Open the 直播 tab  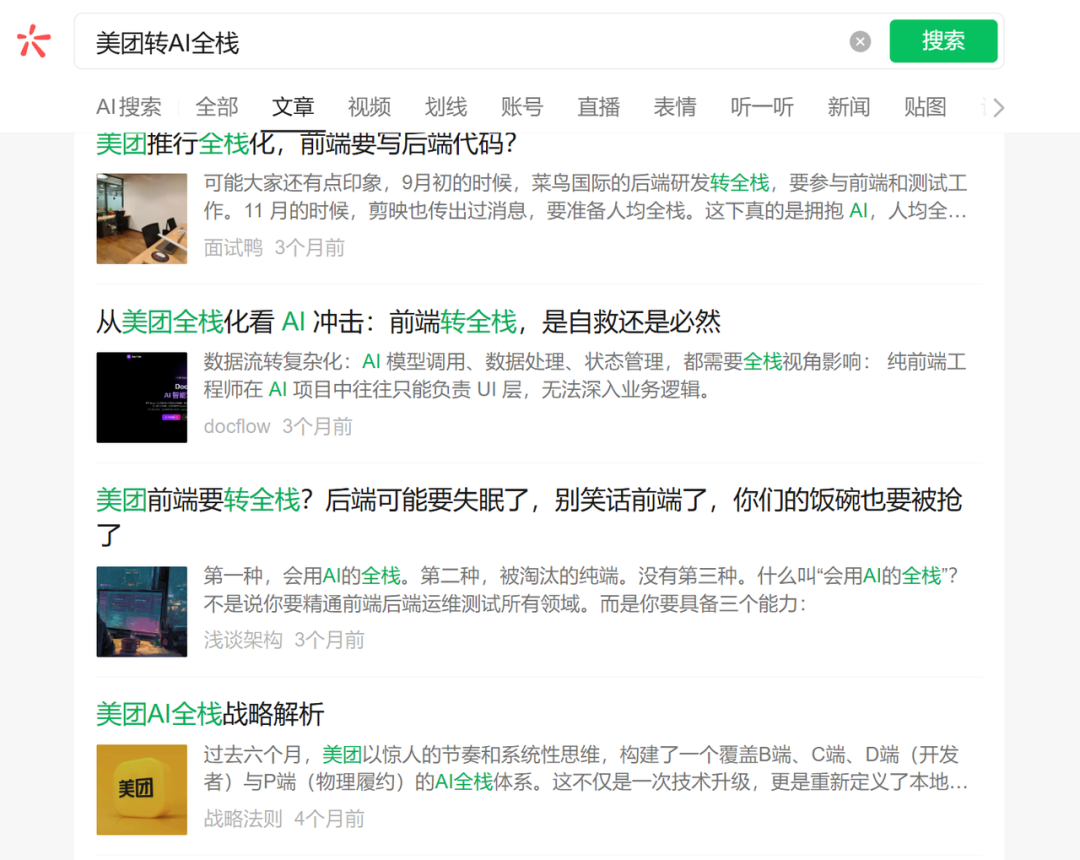pos(599,107)
